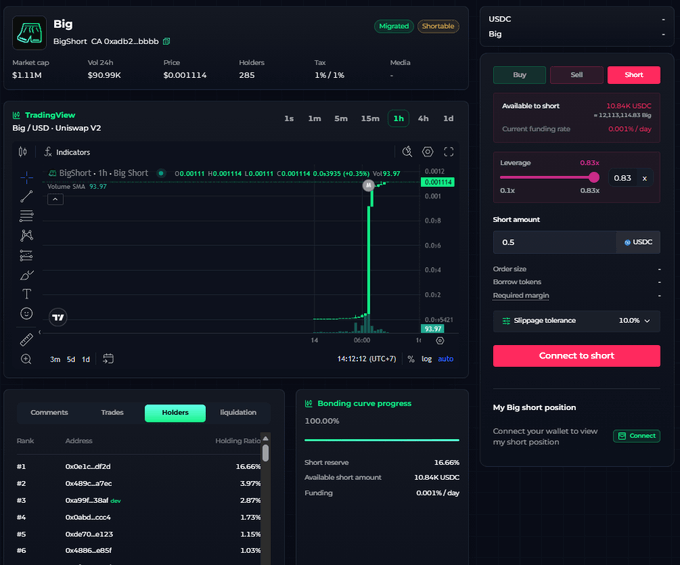680x565 pixels.
Task: Expand the drawing toolbar side arrow
Action: coord(39,332)
